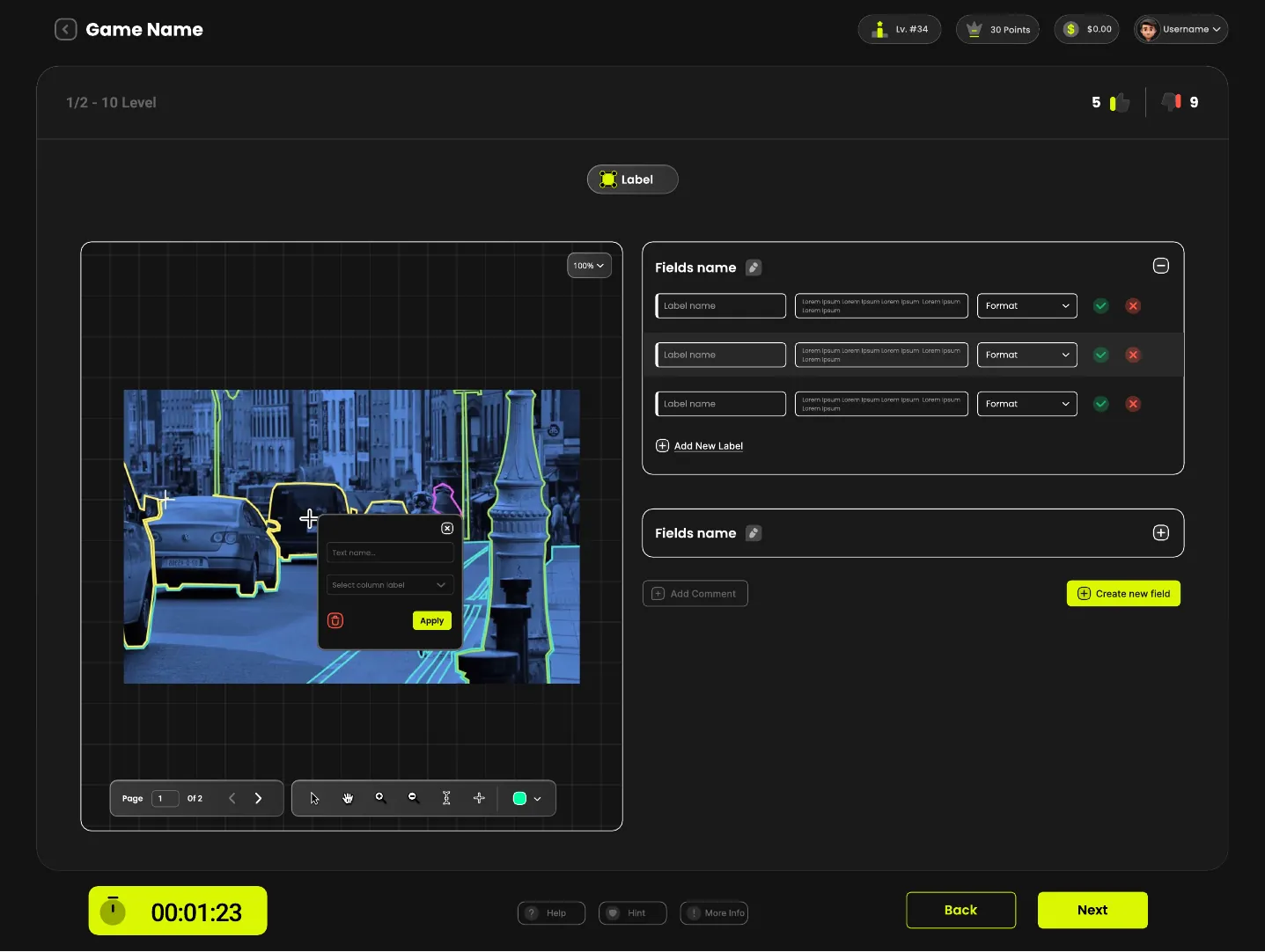Confirm the first label row with green check
1265x952 pixels.
pyautogui.click(x=1101, y=306)
